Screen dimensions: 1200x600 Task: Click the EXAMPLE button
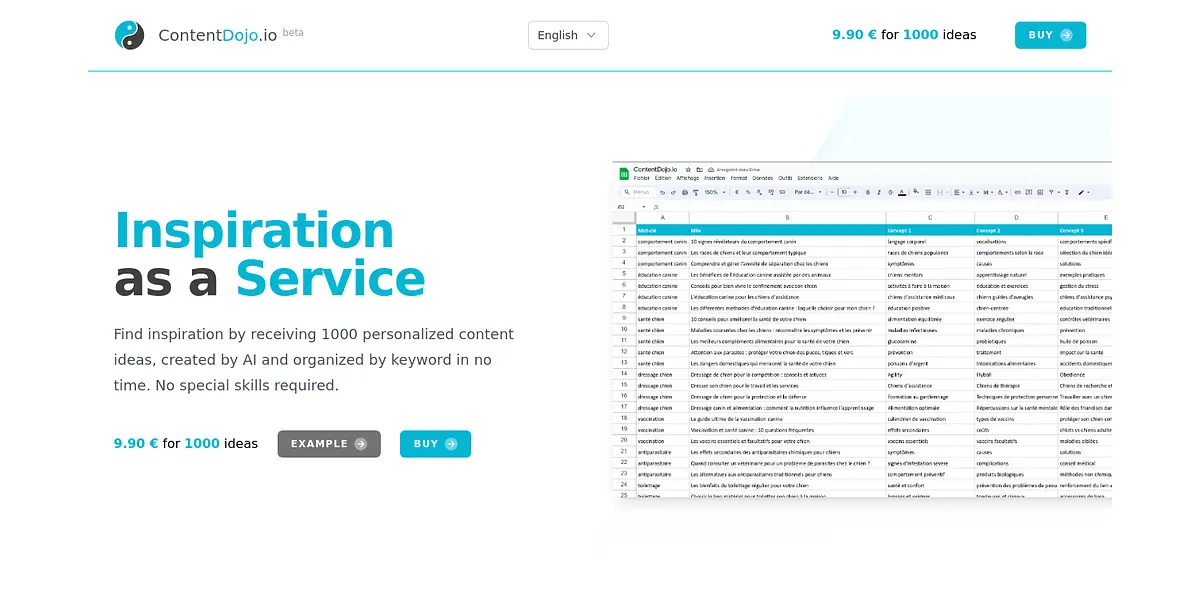[329, 444]
